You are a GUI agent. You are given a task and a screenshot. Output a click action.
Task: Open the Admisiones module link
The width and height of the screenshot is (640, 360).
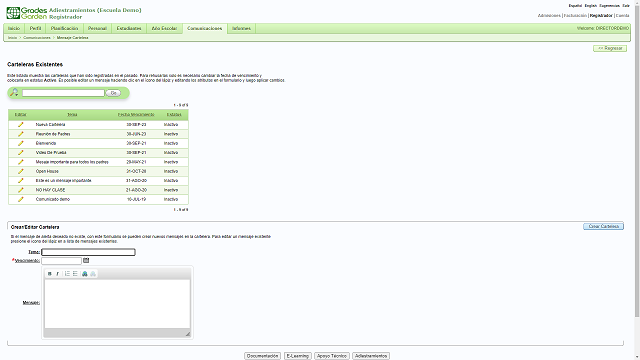pos(549,16)
